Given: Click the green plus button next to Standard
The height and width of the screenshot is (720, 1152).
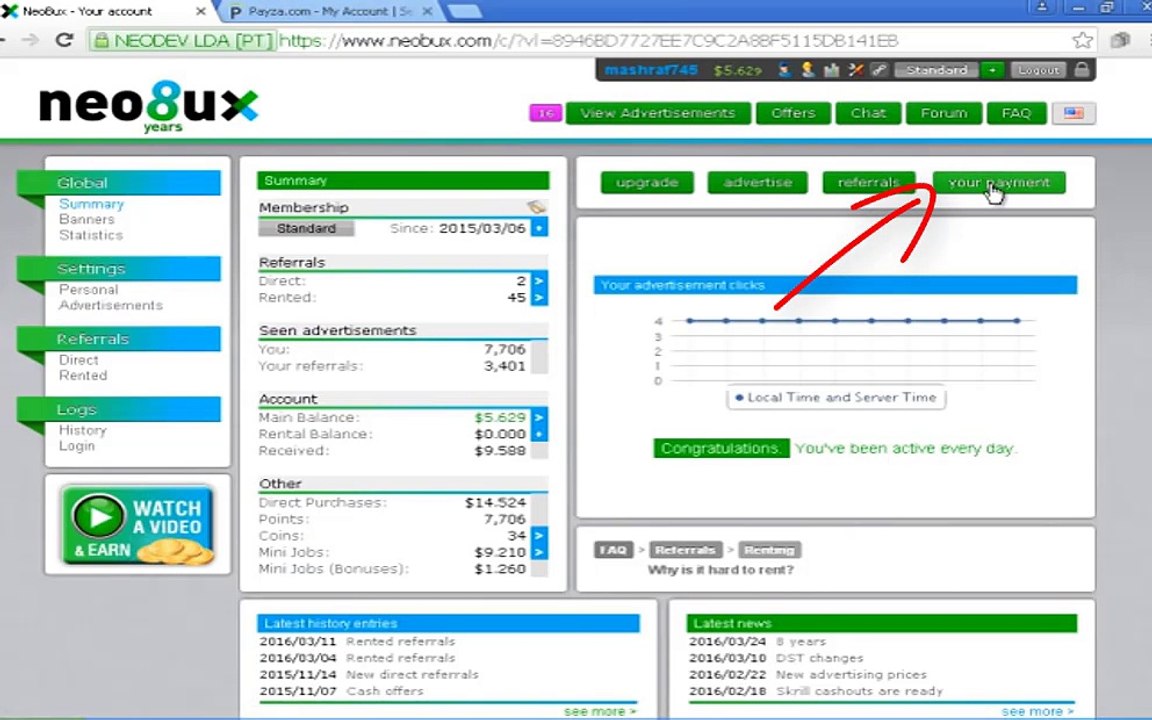Looking at the screenshot, I should (992, 71).
